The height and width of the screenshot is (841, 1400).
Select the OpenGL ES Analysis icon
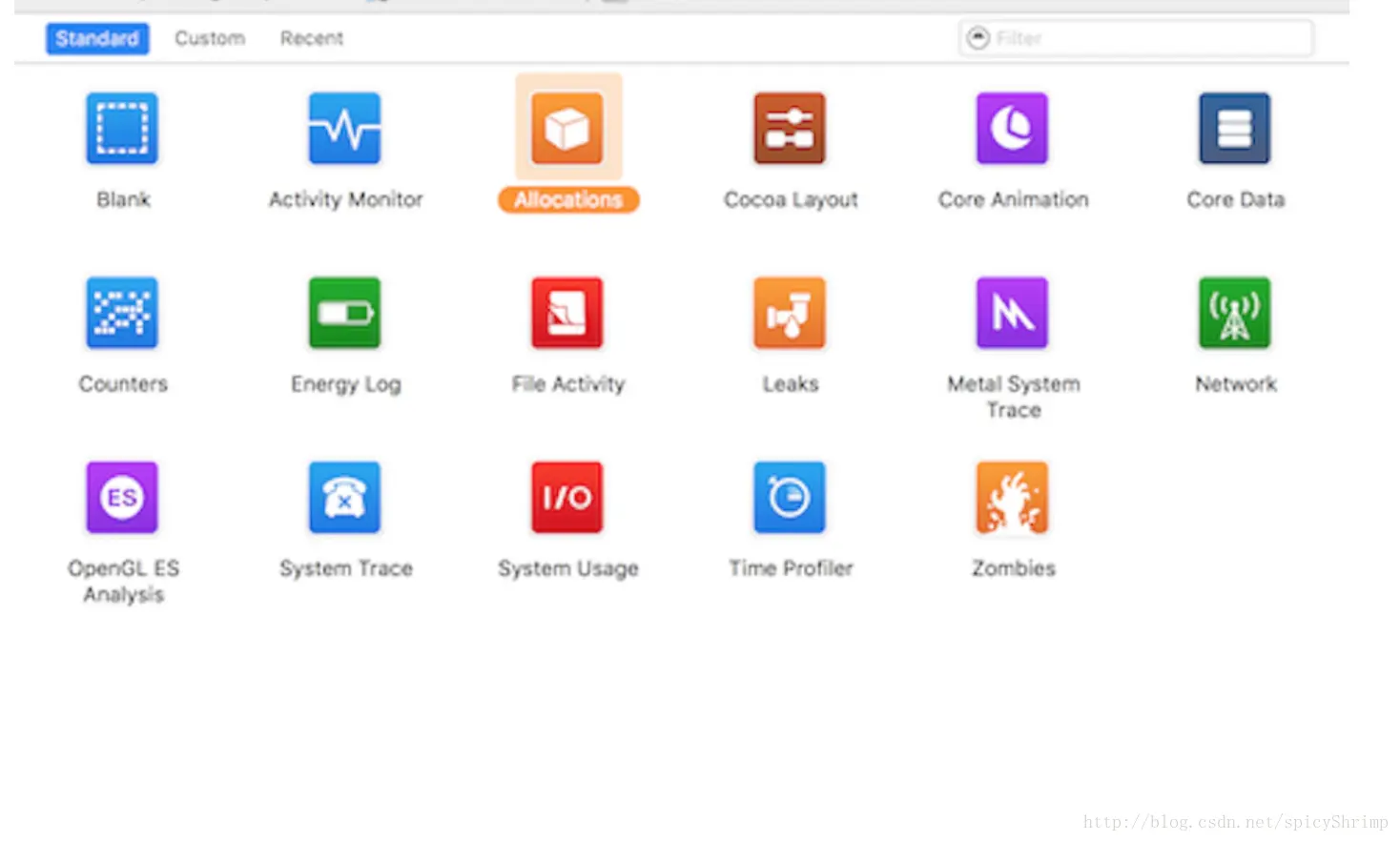[x=122, y=498]
